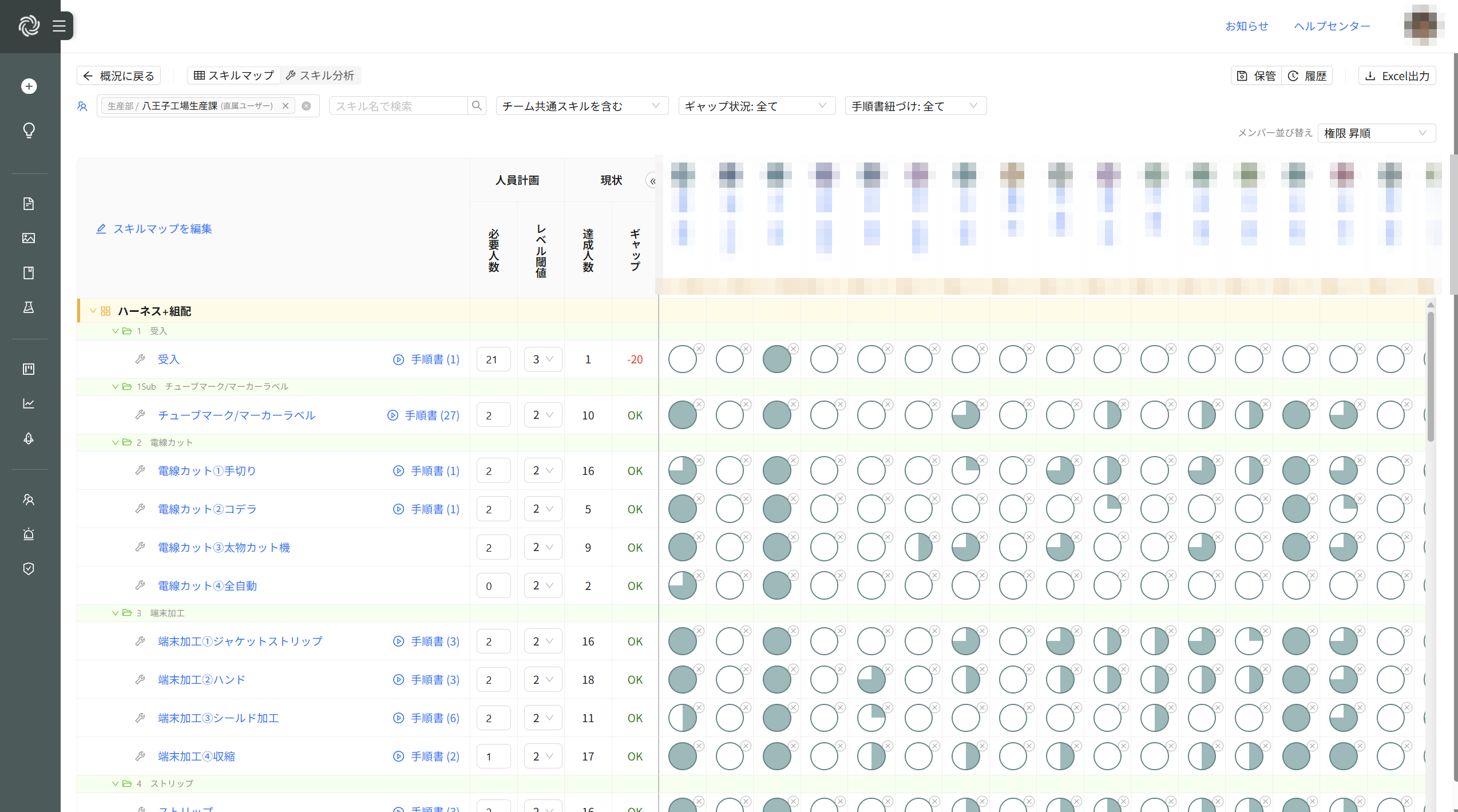Switch to the スキル分析 tab
The image size is (1458, 812).
tap(320, 76)
